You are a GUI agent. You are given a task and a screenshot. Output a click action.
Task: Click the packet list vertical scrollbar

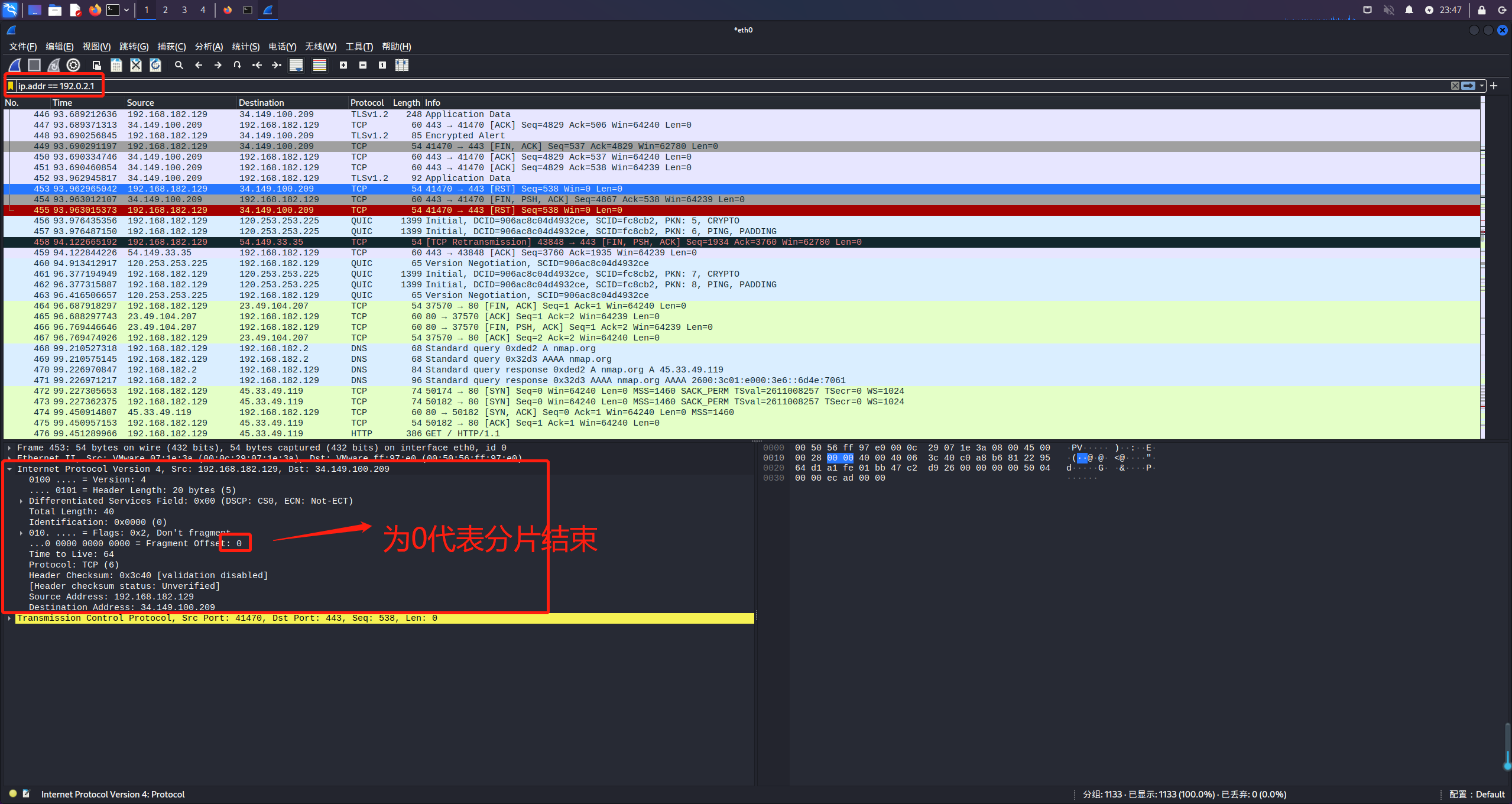1482,266
